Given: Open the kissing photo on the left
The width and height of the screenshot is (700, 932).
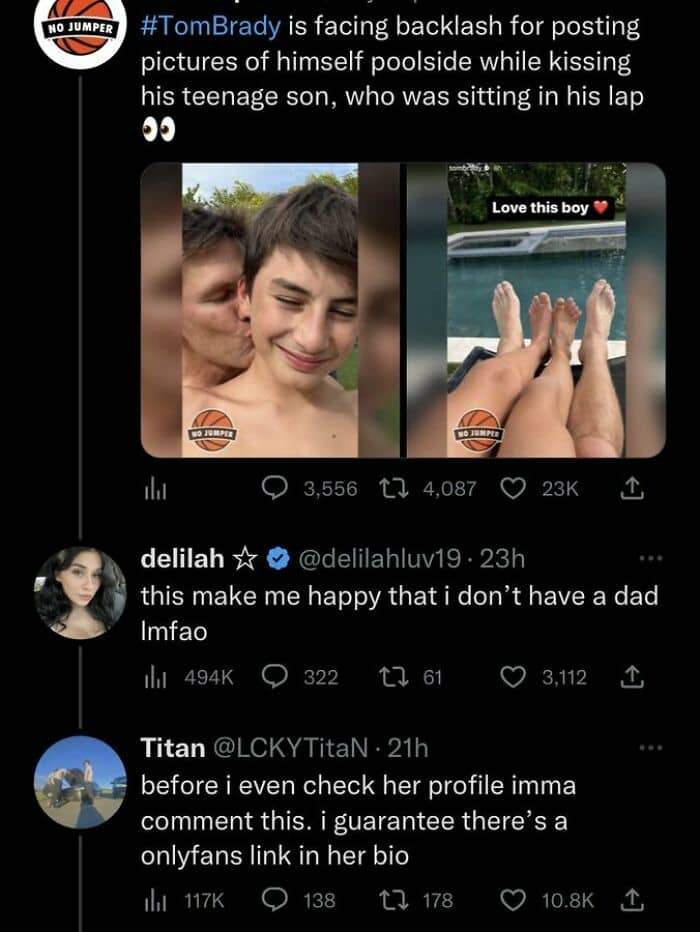Looking at the screenshot, I should (x=270, y=310).
